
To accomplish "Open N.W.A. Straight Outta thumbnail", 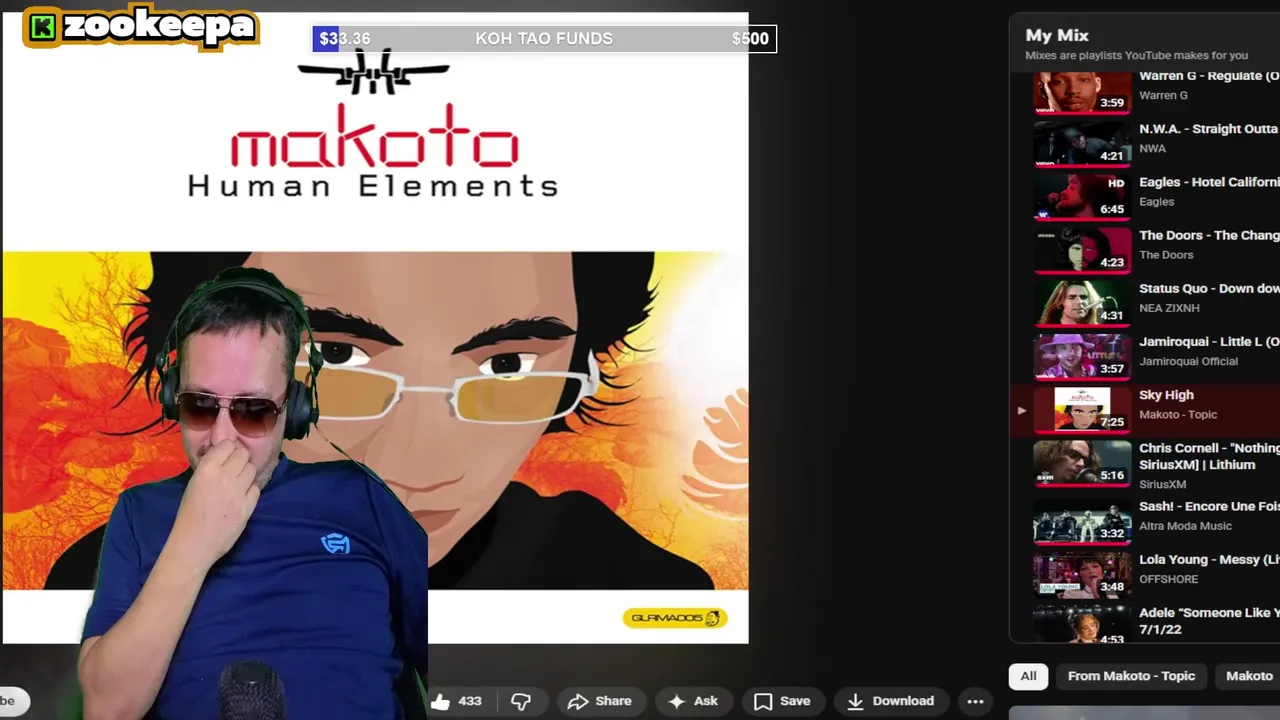I will tap(1082, 144).
